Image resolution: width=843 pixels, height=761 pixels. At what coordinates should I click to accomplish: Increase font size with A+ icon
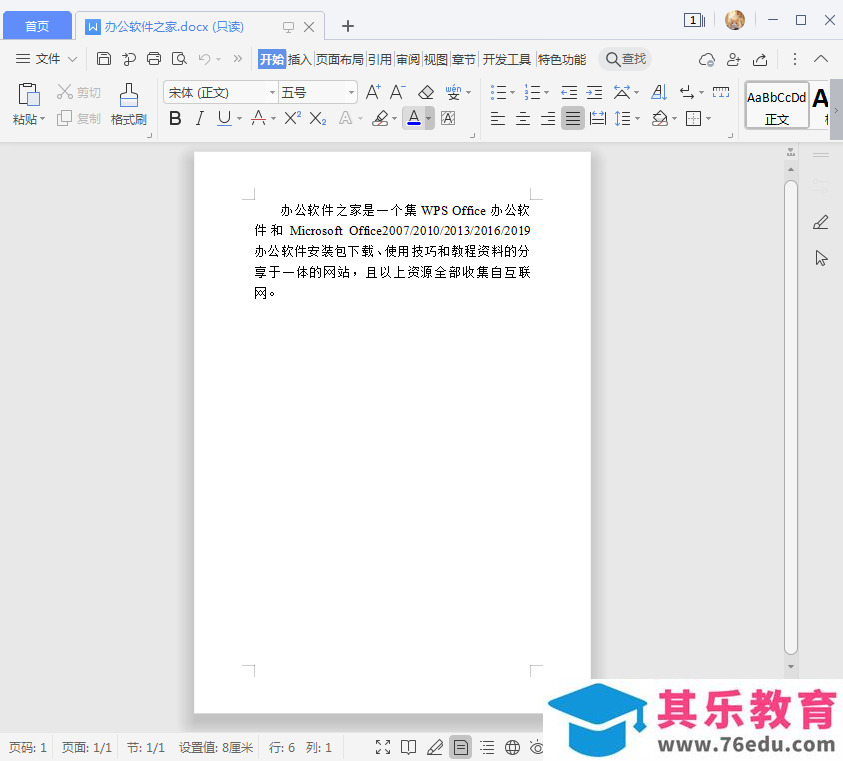click(x=373, y=92)
